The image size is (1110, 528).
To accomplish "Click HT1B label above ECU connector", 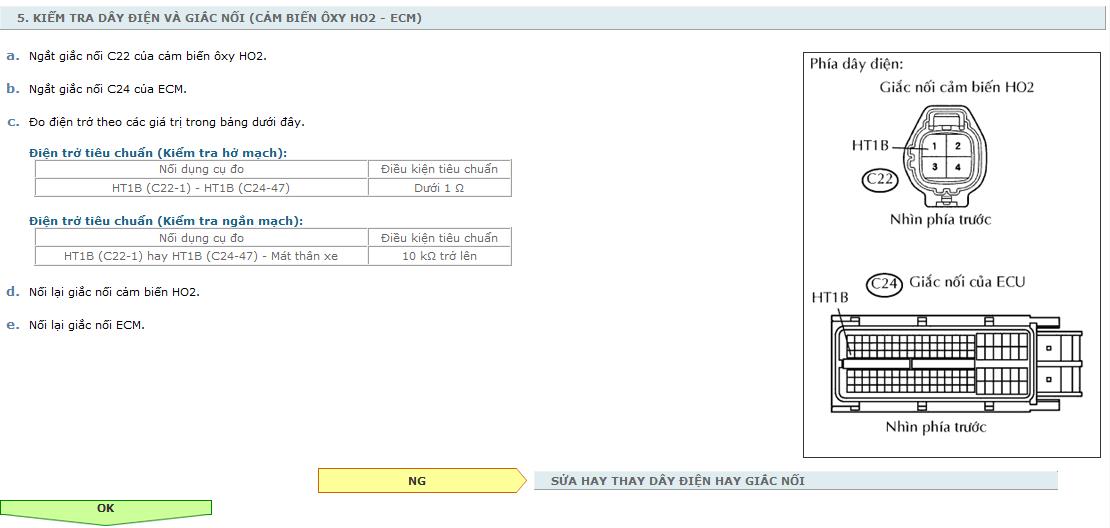I will click(830, 298).
